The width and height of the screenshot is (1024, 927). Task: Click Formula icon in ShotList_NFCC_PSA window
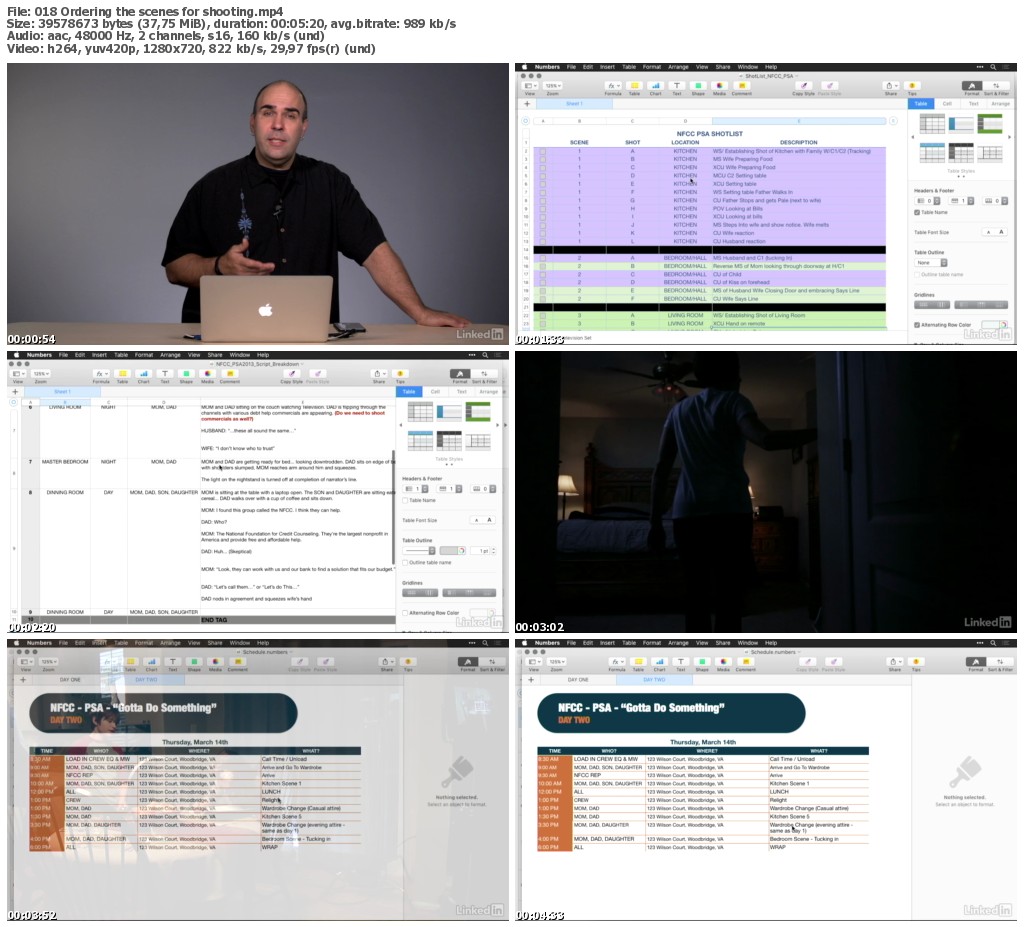pos(612,86)
